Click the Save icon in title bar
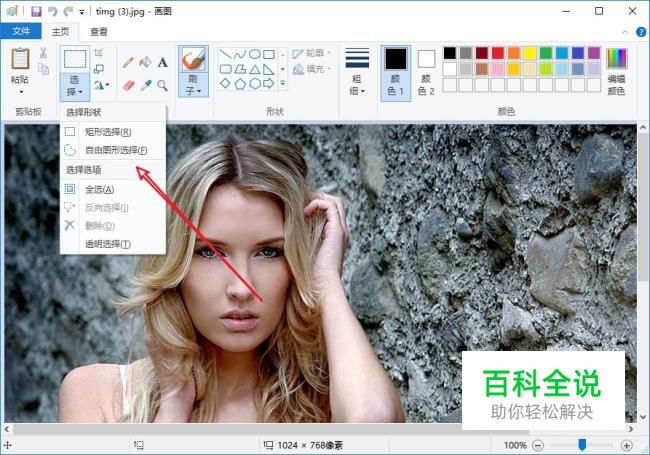The height and width of the screenshot is (455, 650). click(x=36, y=11)
